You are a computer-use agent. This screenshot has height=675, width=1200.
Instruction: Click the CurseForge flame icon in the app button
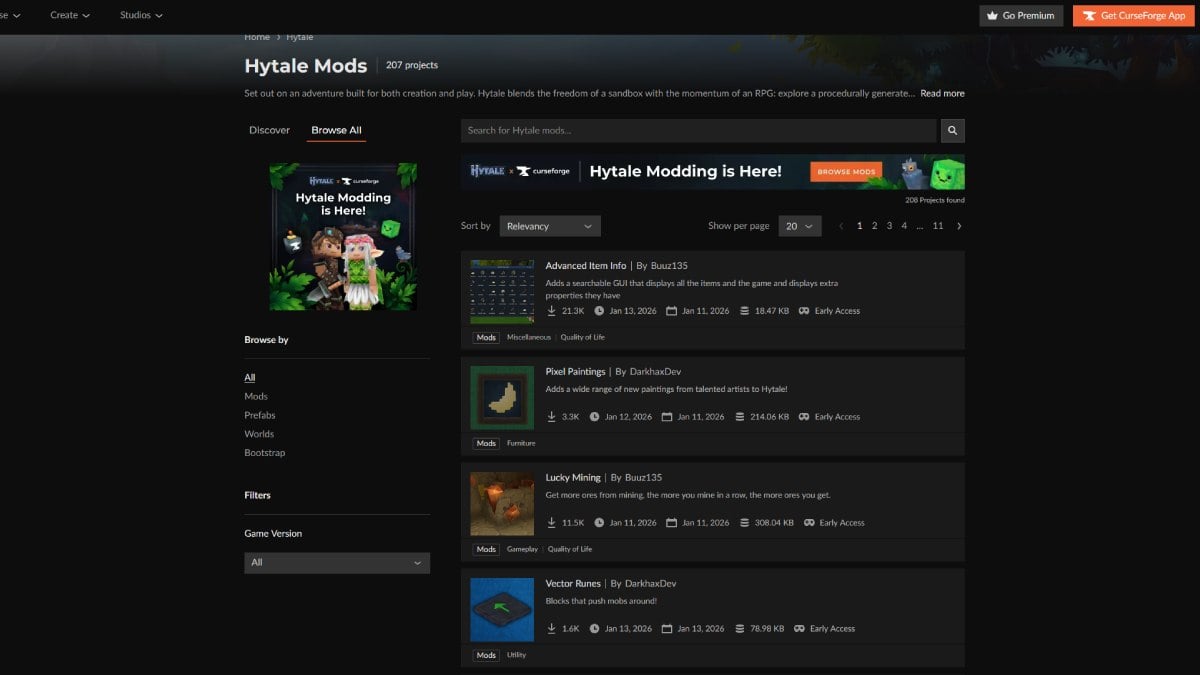coord(1089,15)
